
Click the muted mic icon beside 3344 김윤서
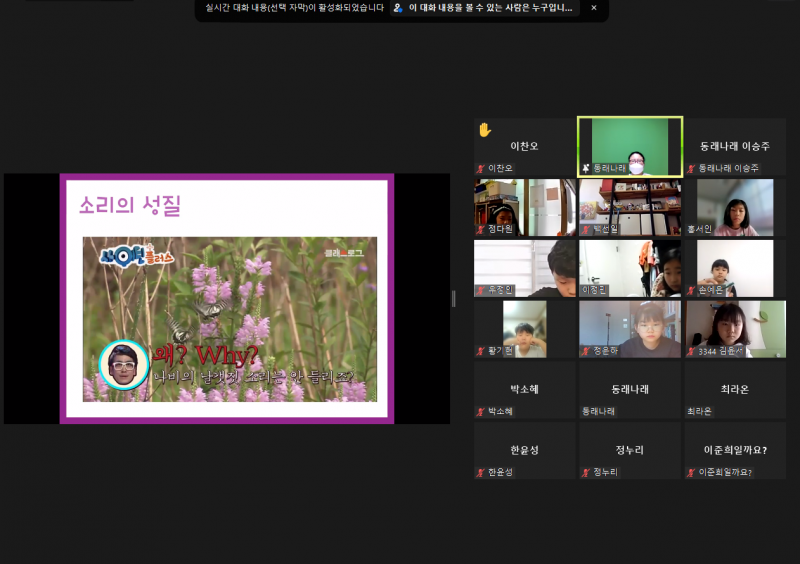click(691, 351)
